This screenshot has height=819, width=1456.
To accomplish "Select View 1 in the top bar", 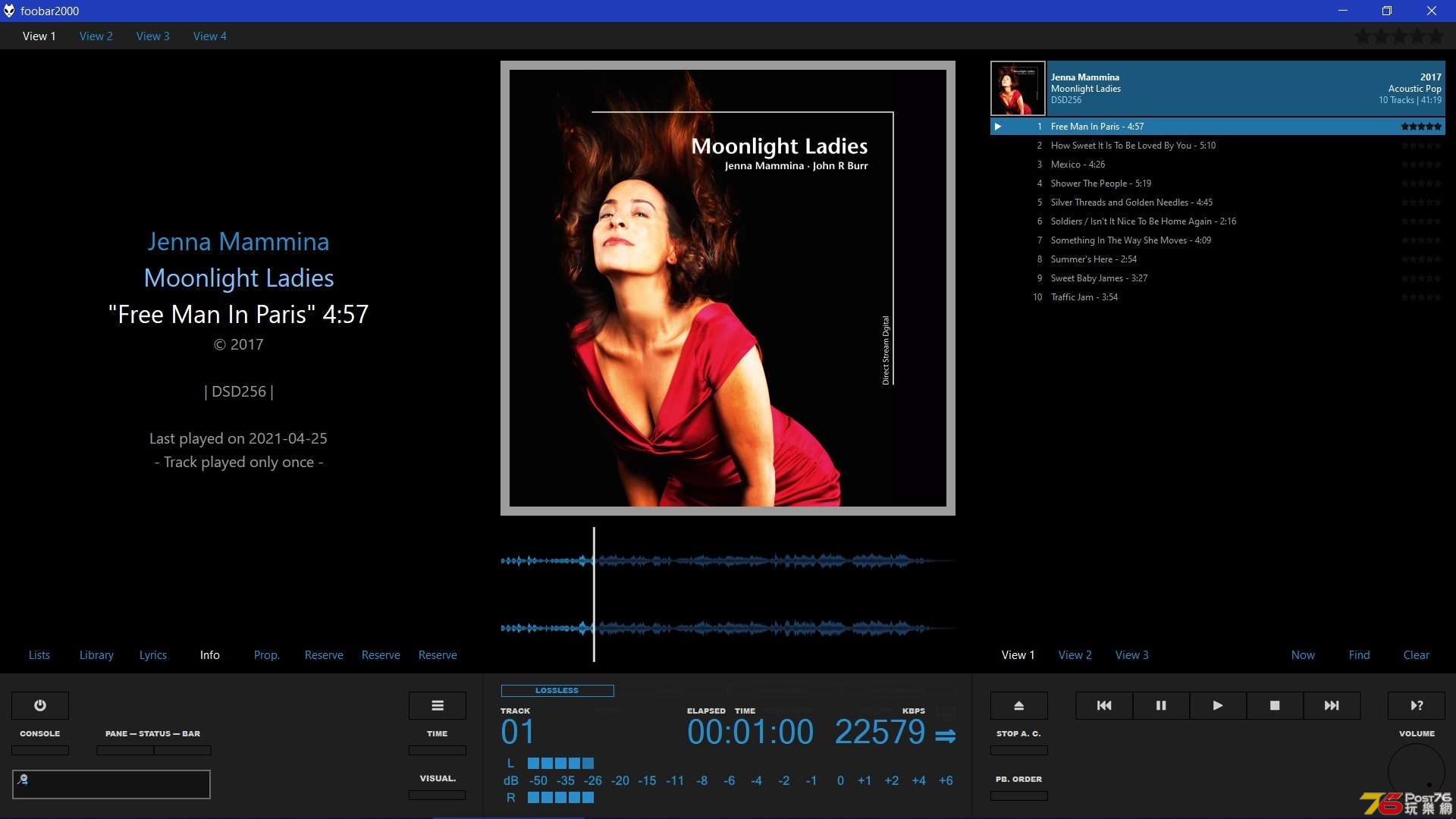I will [x=39, y=36].
